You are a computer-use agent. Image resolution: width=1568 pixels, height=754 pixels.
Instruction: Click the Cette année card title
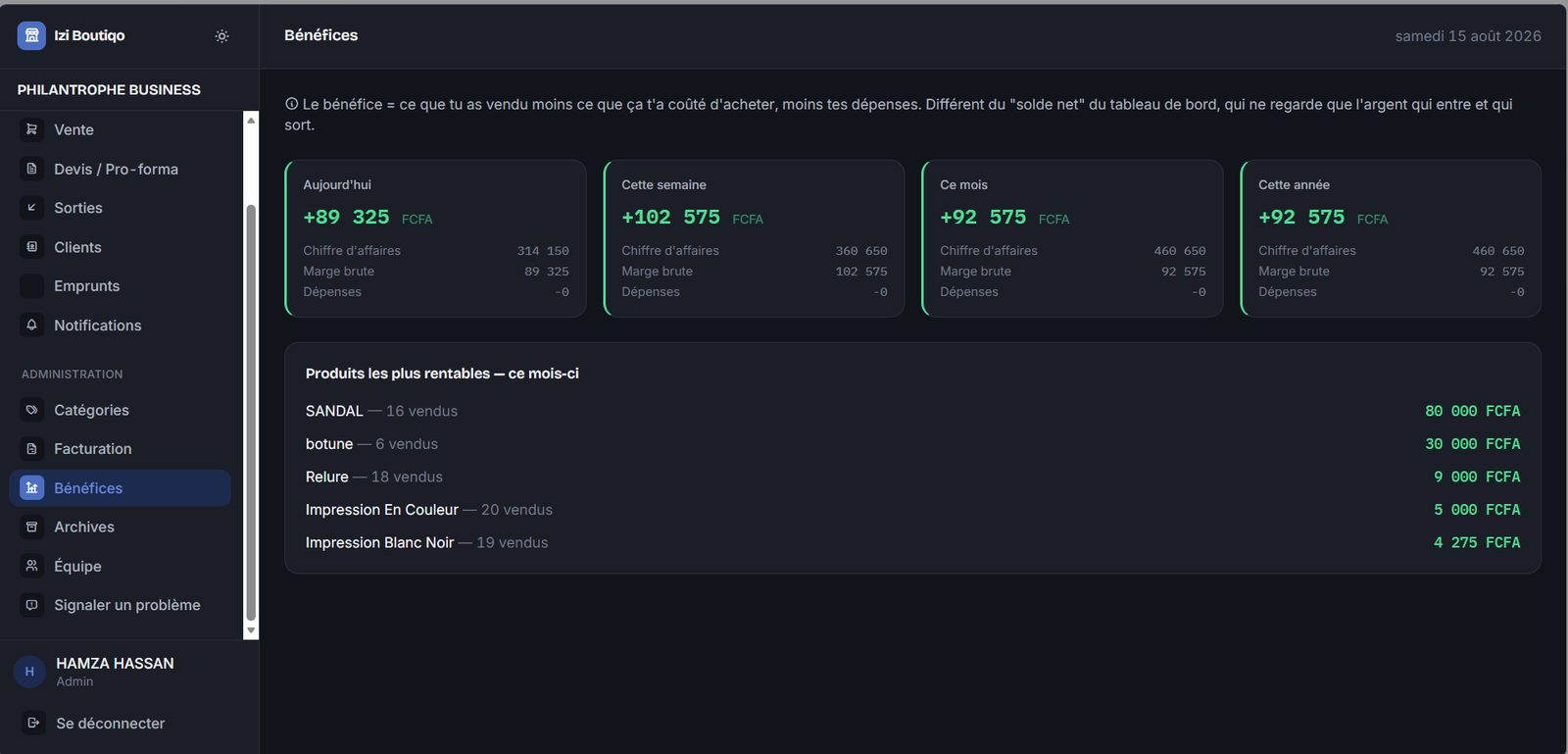point(1294,184)
